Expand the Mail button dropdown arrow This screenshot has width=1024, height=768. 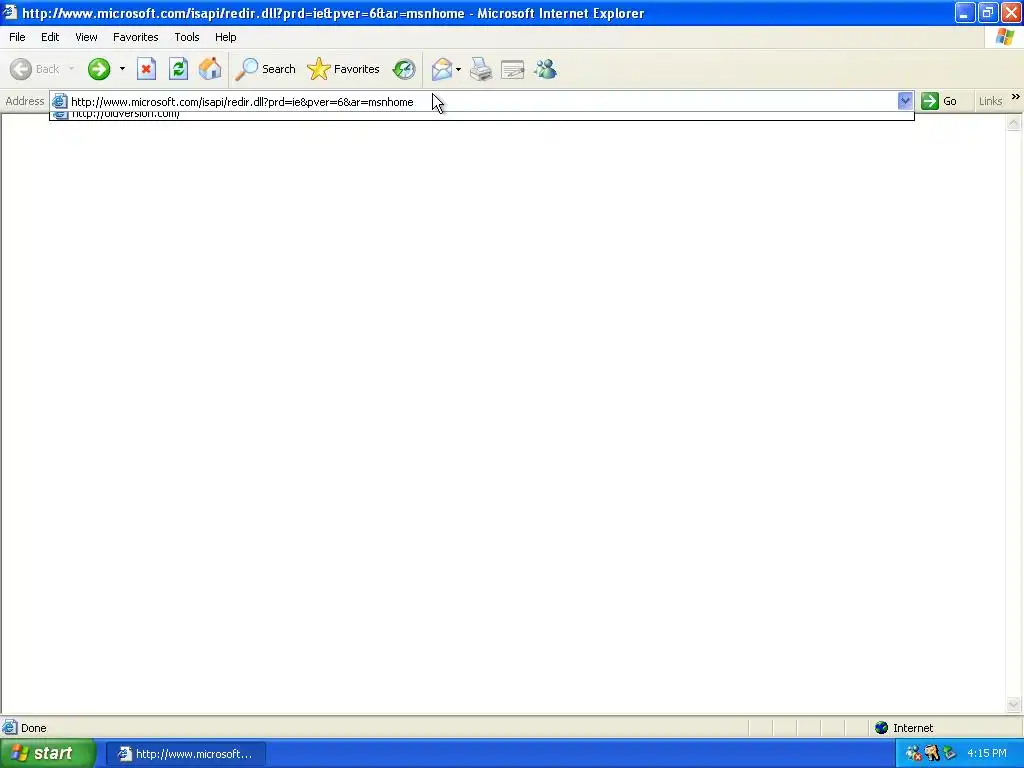point(458,69)
